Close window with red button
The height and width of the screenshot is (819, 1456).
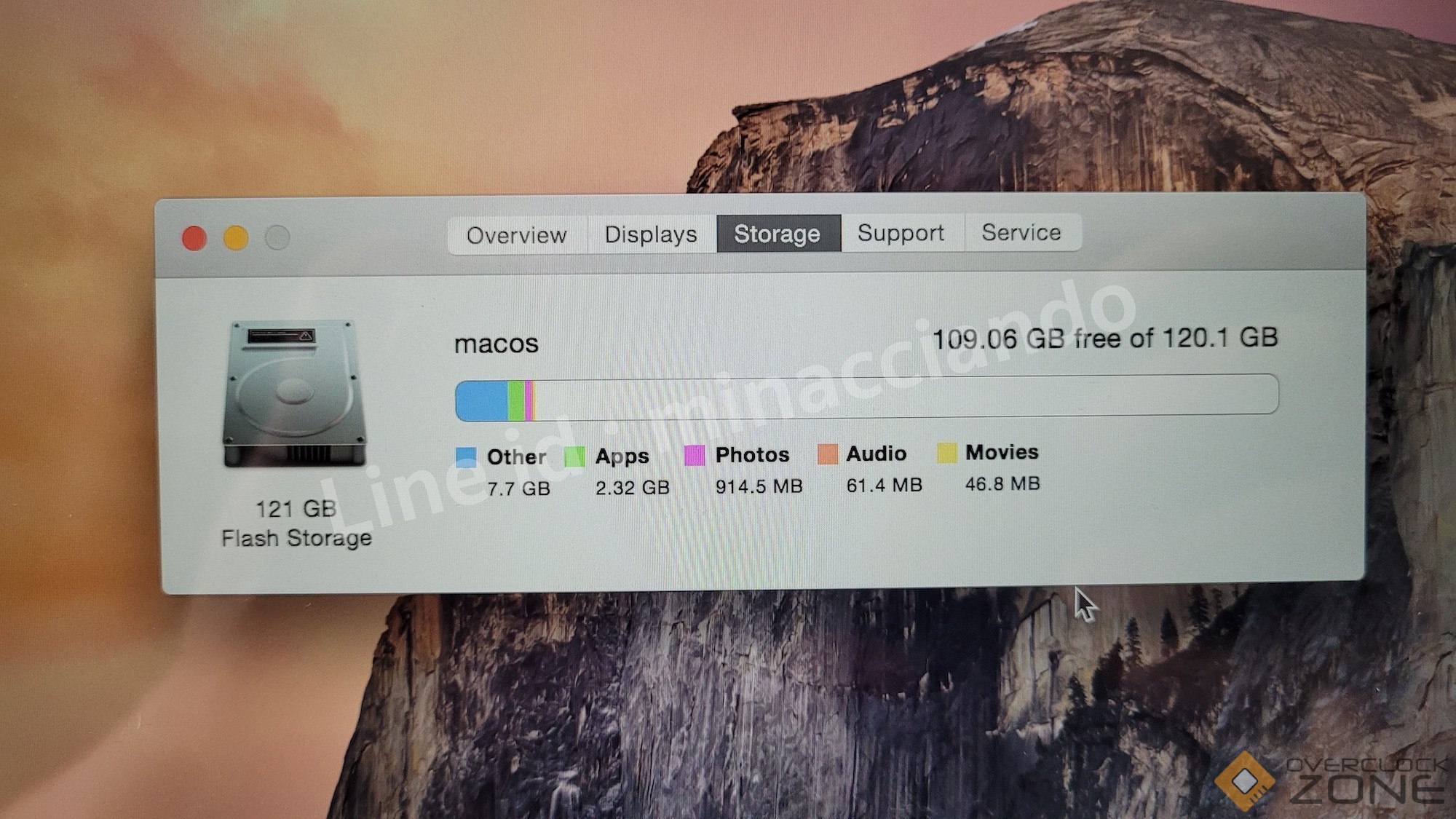[194, 238]
